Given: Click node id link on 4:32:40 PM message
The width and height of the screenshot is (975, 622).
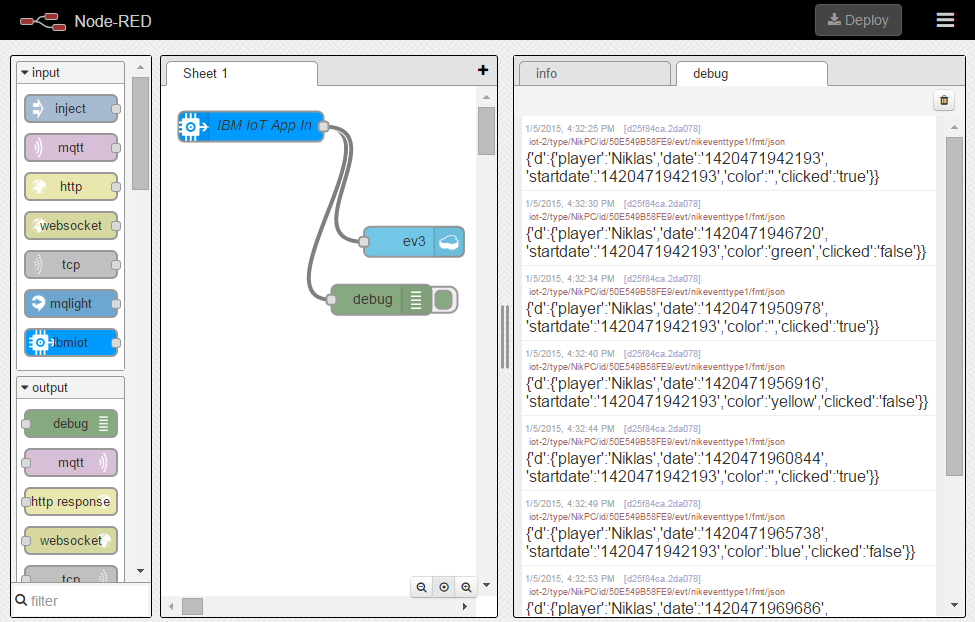Looking at the screenshot, I should (x=662, y=353).
